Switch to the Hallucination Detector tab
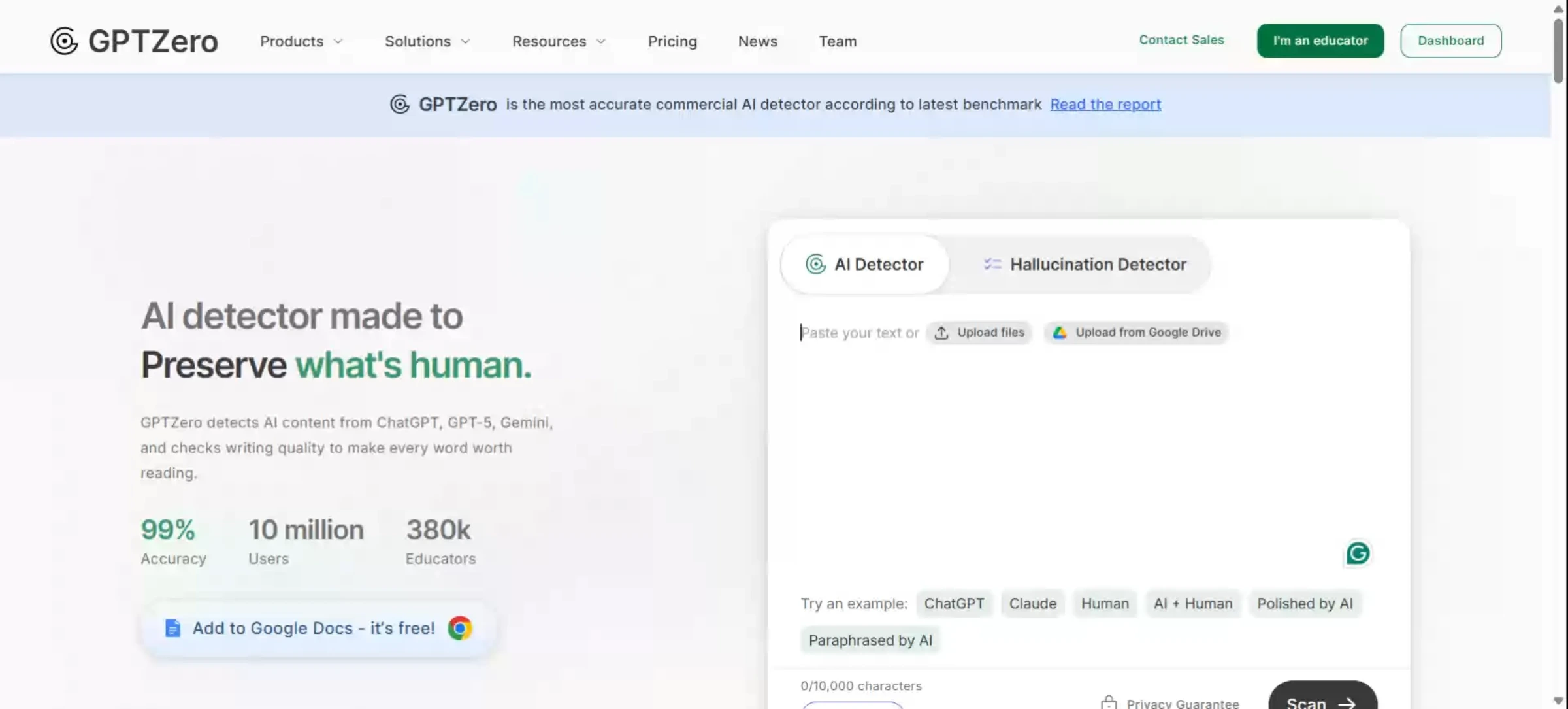The width and height of the screenshot is (1568, 709). click(x=1085, y=264)
